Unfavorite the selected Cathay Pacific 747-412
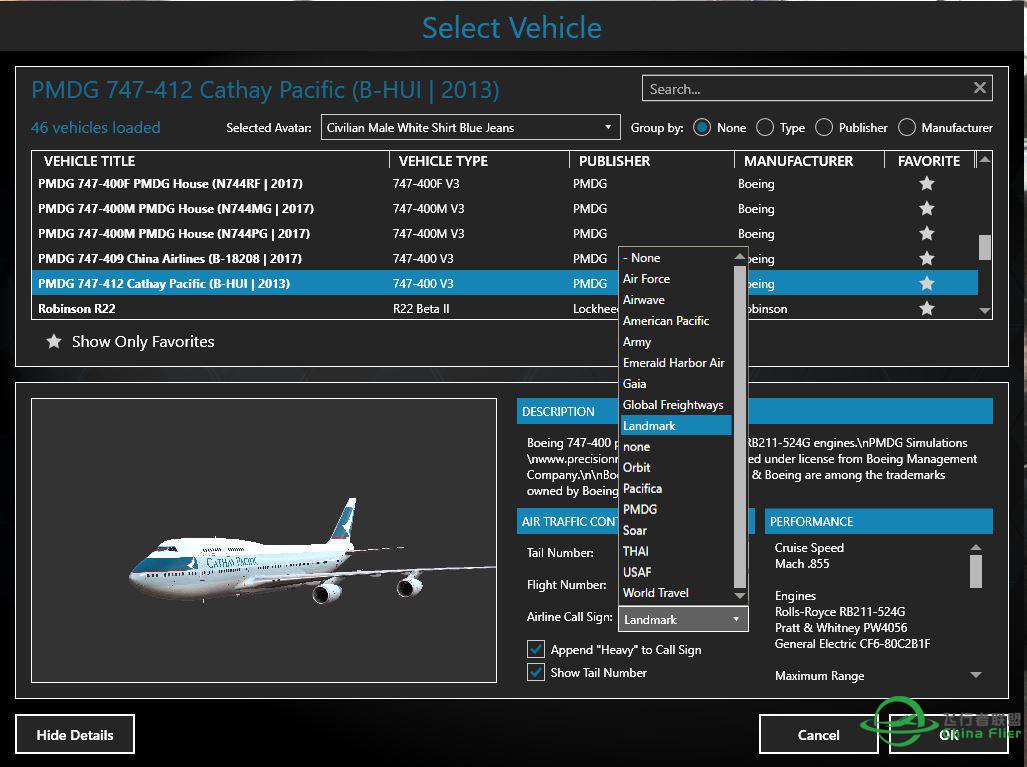This screenshot has width=1027, height=767. pyautogui.click(x=926, y=283)
